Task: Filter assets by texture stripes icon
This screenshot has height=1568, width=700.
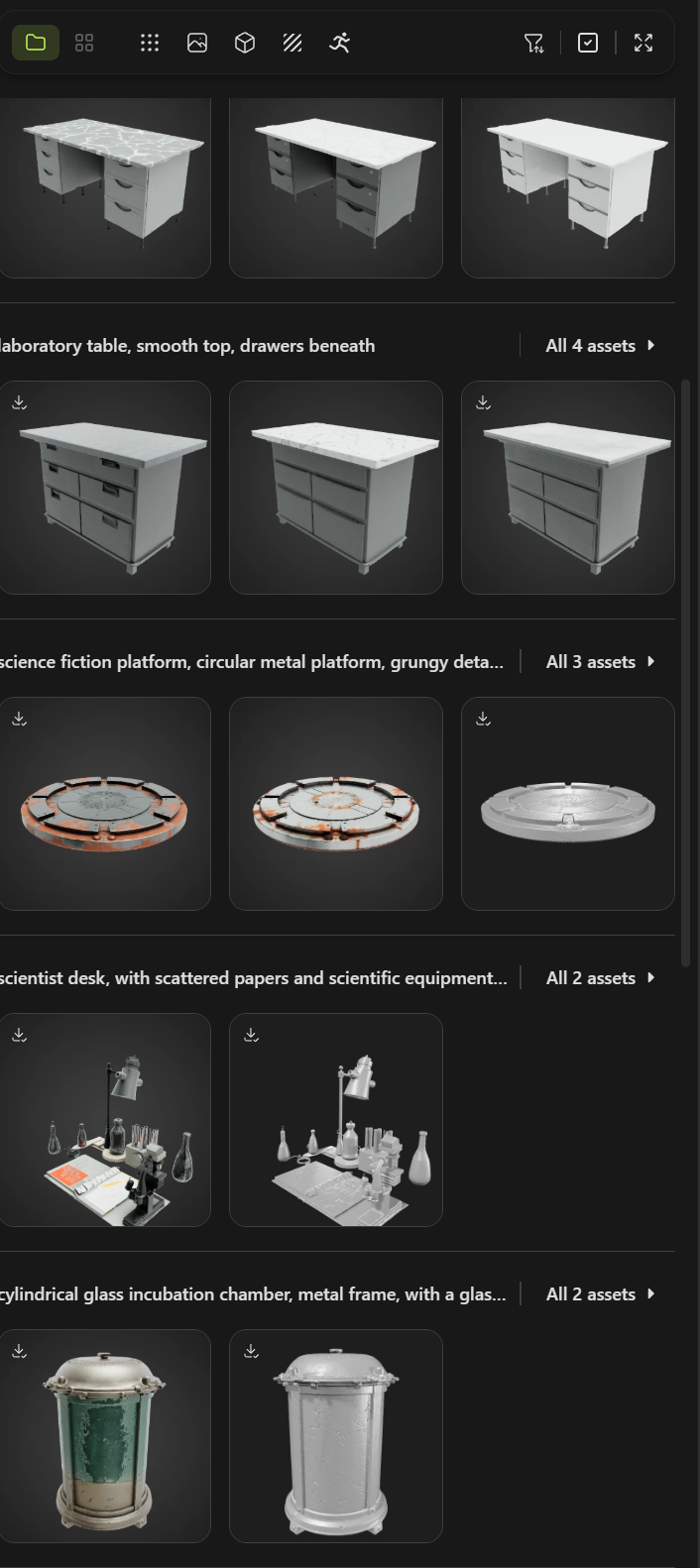Action: pos(292,43)
